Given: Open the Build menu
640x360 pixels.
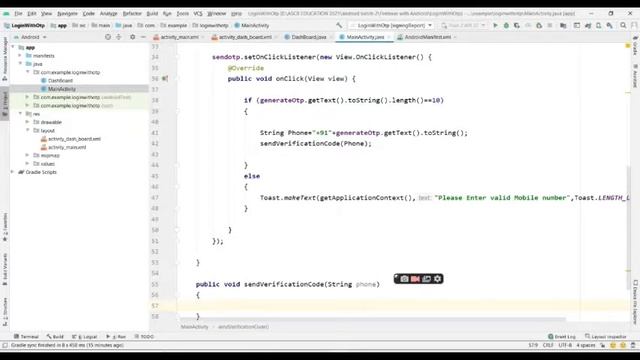Looking at the screenshot, I should tap(152, 13).
